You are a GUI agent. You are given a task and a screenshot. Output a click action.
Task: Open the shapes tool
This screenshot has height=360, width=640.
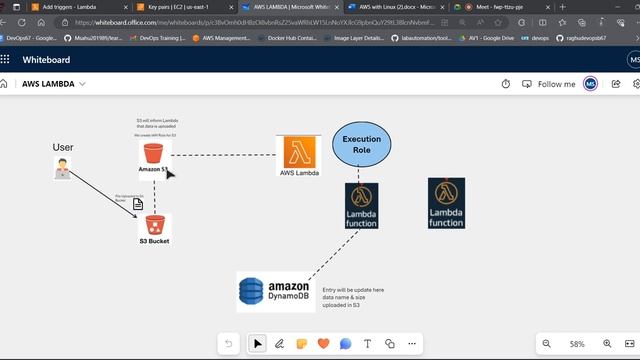[x=390, y=344]
